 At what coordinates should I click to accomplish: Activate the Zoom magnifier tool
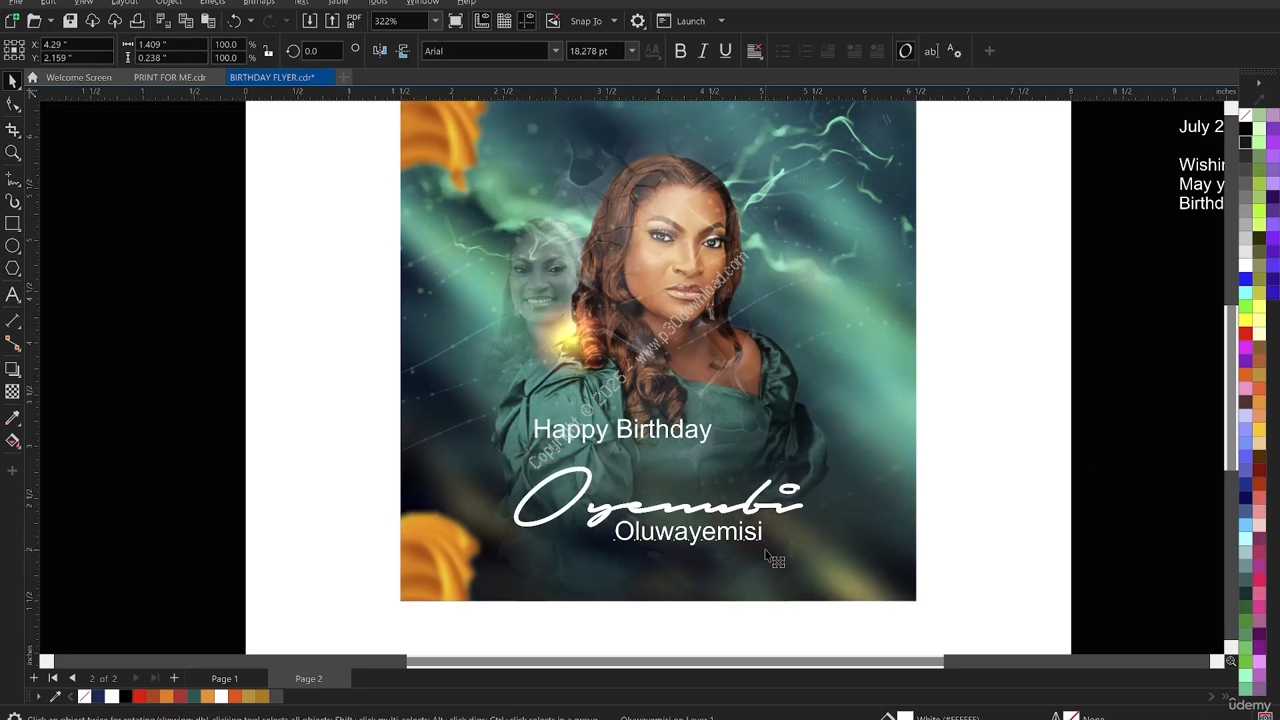pyautogui.click(x=12, y=153)
